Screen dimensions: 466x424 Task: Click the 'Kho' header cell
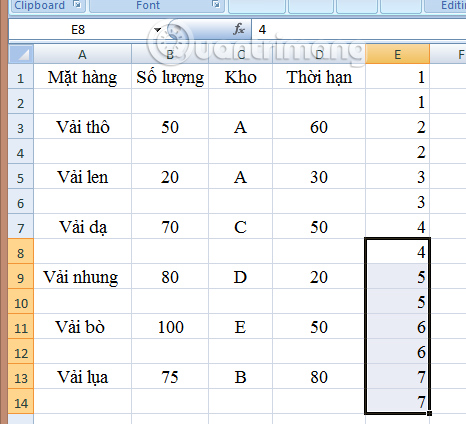[241, 76]
